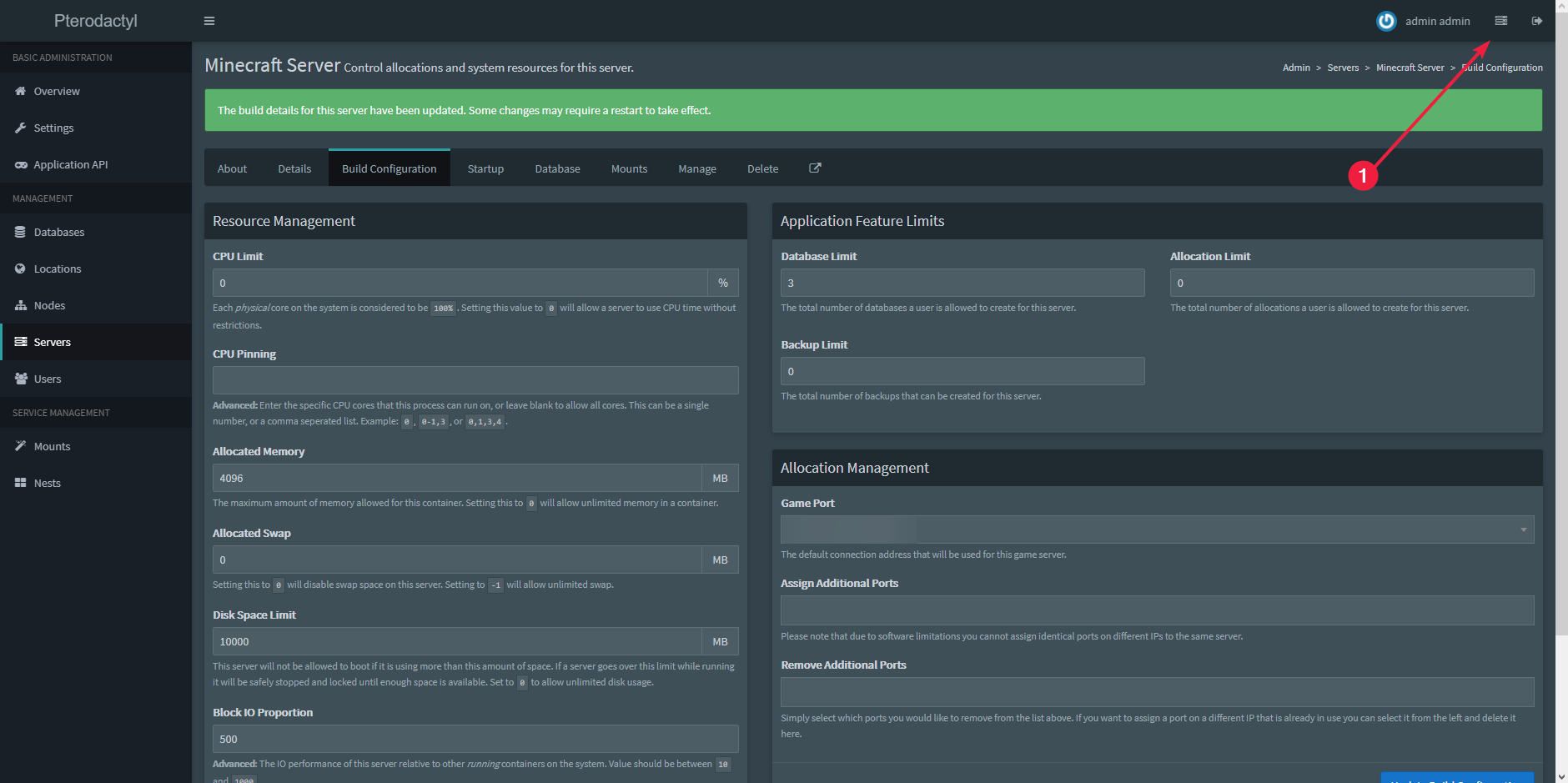Click the CPU Pinning input field
This screenshot has height=783, width=1568.
pos(475,380)
